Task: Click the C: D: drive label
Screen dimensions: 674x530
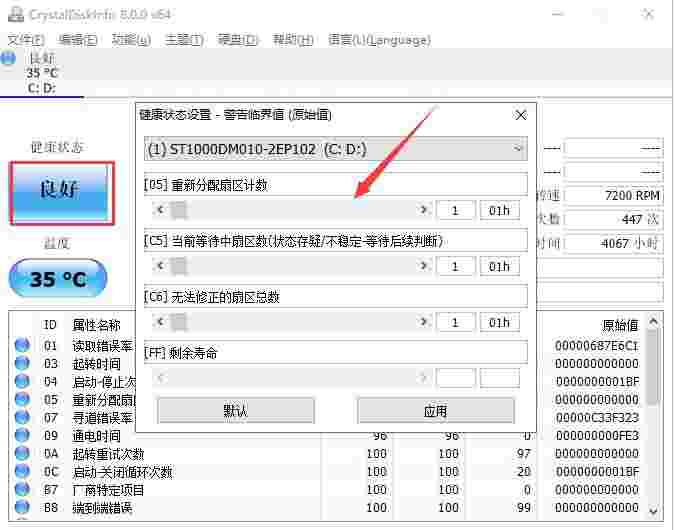Action: pyautogui.click(x=42, y=88)
